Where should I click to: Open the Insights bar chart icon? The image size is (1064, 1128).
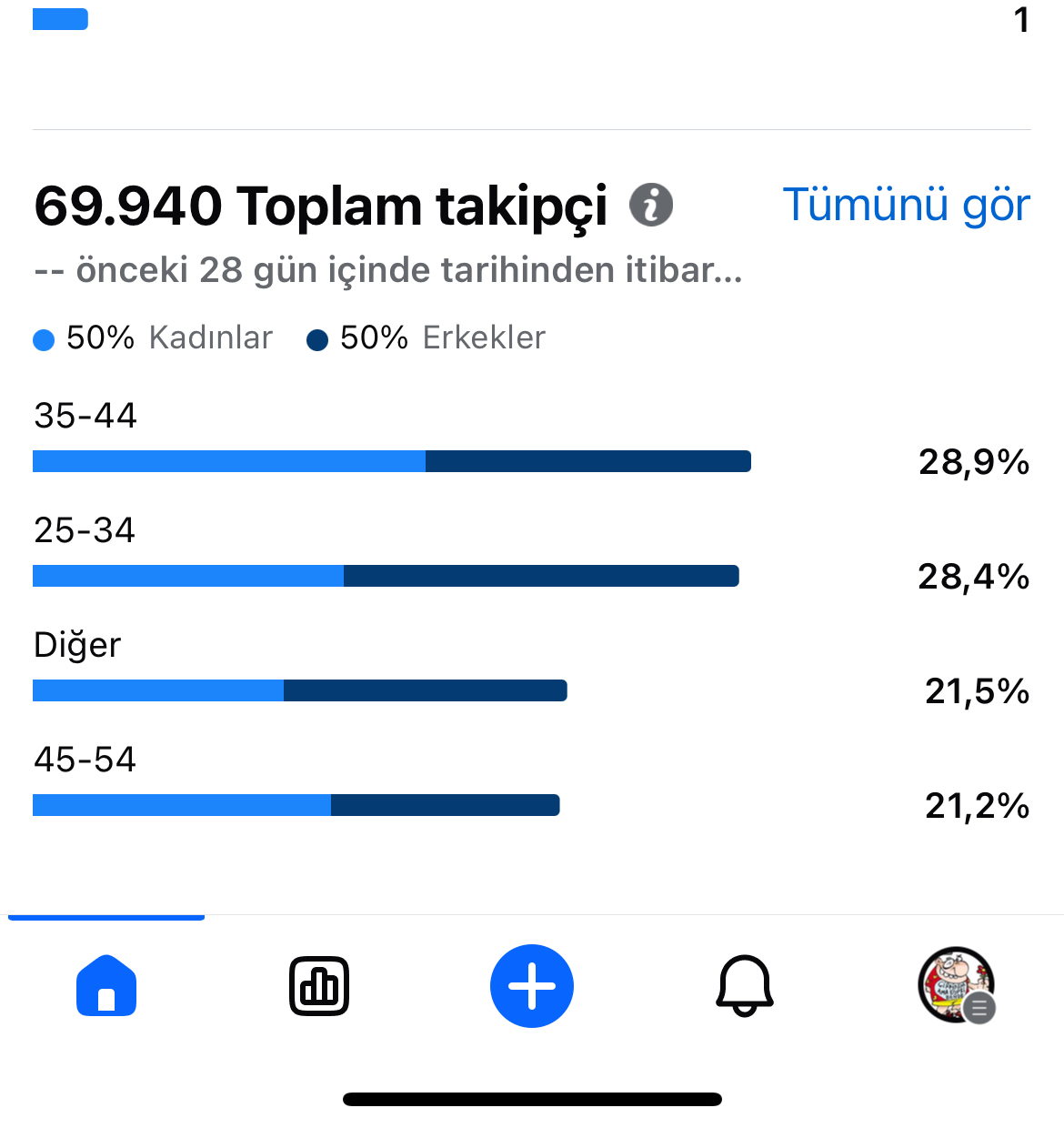pos(319,986)
